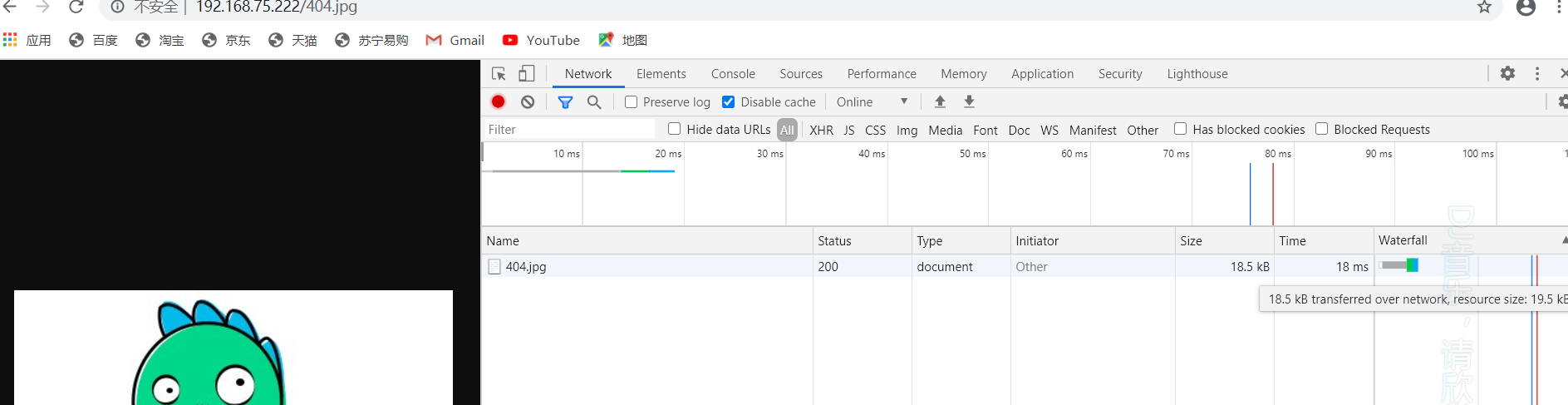Open the 地图 maps bookmark
Viewport: 1568px width, 405px height.
tap(622, 40)
